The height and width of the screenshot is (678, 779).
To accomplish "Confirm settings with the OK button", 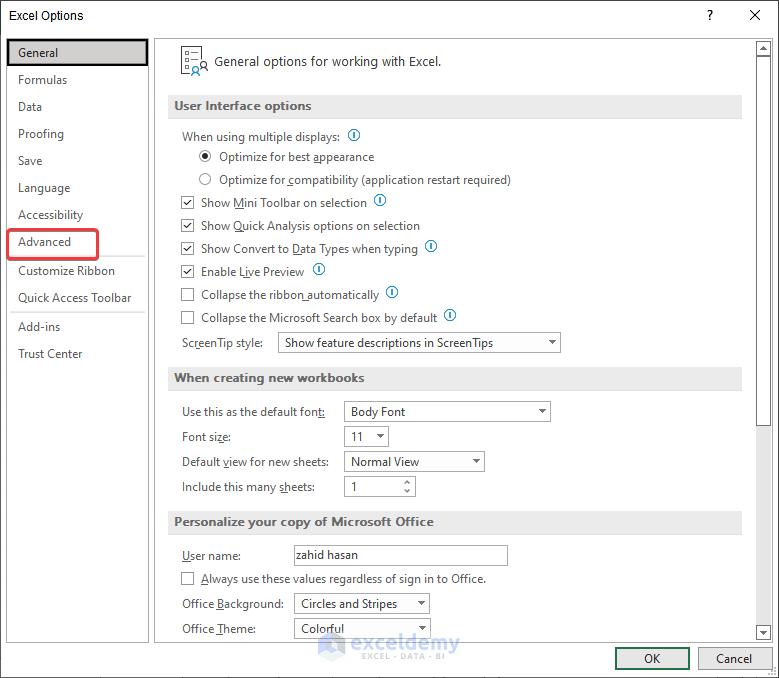I will [652, 659].
